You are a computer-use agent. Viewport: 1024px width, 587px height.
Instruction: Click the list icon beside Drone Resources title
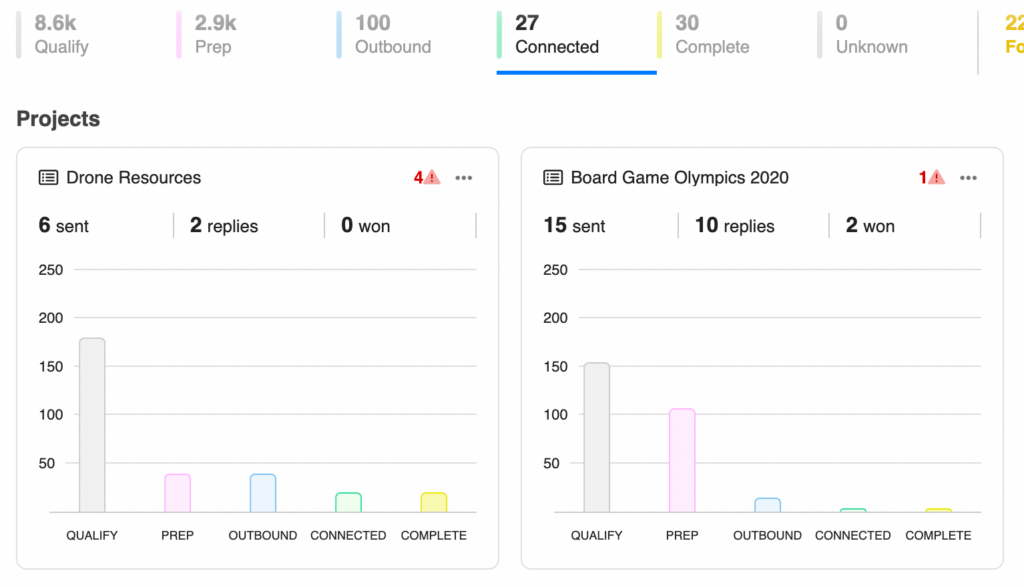[x=47, y=177]
